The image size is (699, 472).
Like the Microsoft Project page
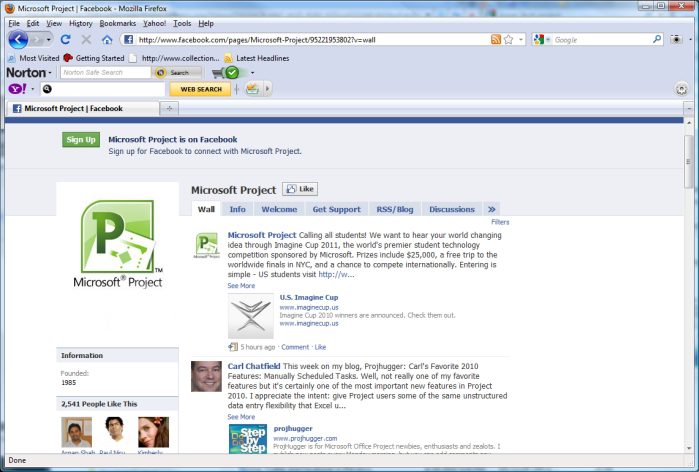(300, 189)
